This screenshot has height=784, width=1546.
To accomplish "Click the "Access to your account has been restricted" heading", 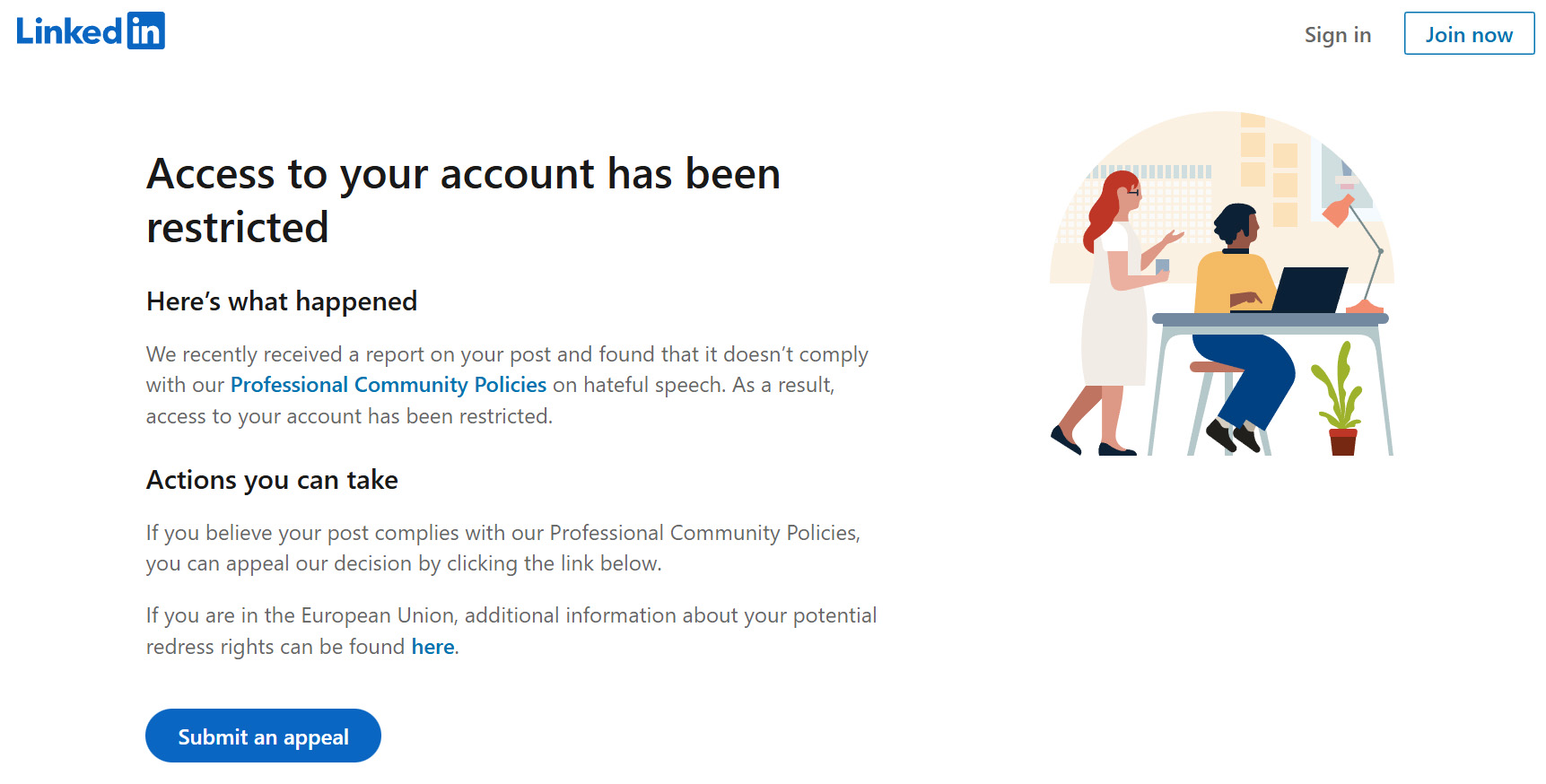I will pos(463,200).
